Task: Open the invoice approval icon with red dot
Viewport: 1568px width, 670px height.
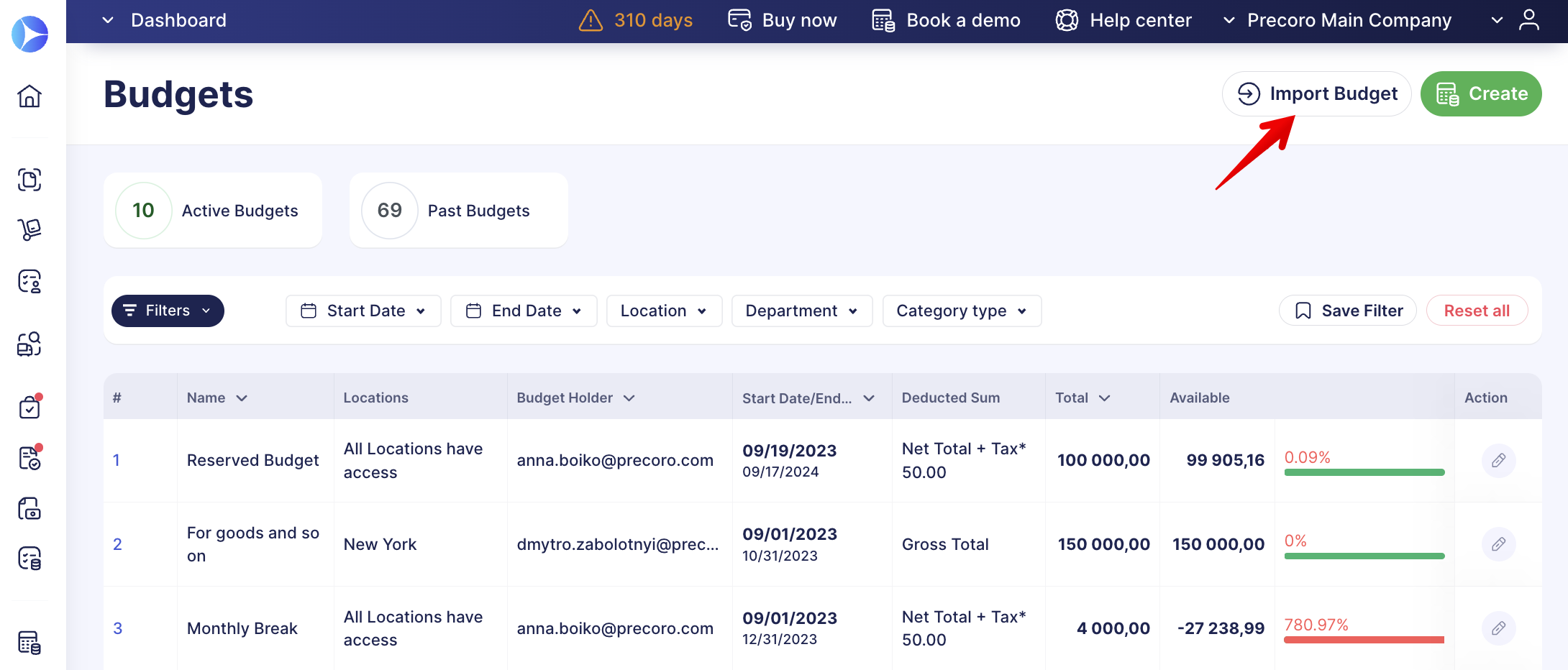Action: 29,457
